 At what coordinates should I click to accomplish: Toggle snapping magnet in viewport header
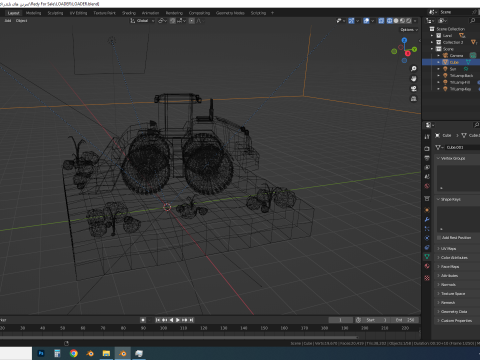(173, 21)
